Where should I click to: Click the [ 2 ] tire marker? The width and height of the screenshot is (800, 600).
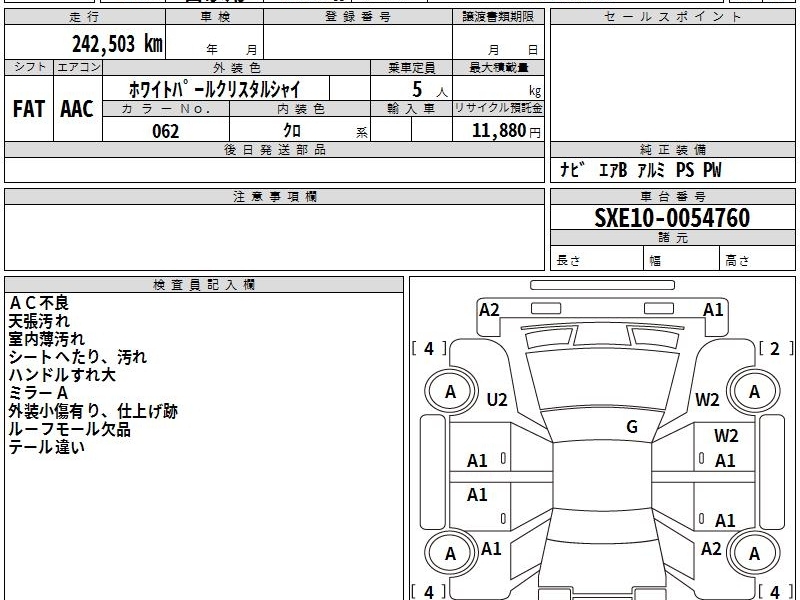(x=776, y=348)
